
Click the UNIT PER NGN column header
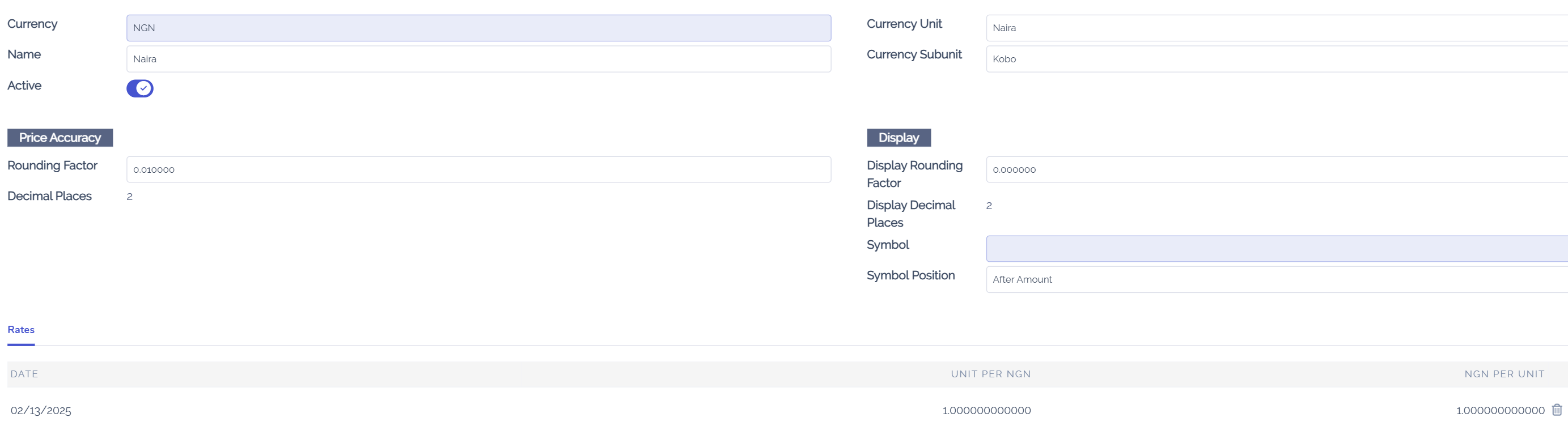tap(990, 373)
